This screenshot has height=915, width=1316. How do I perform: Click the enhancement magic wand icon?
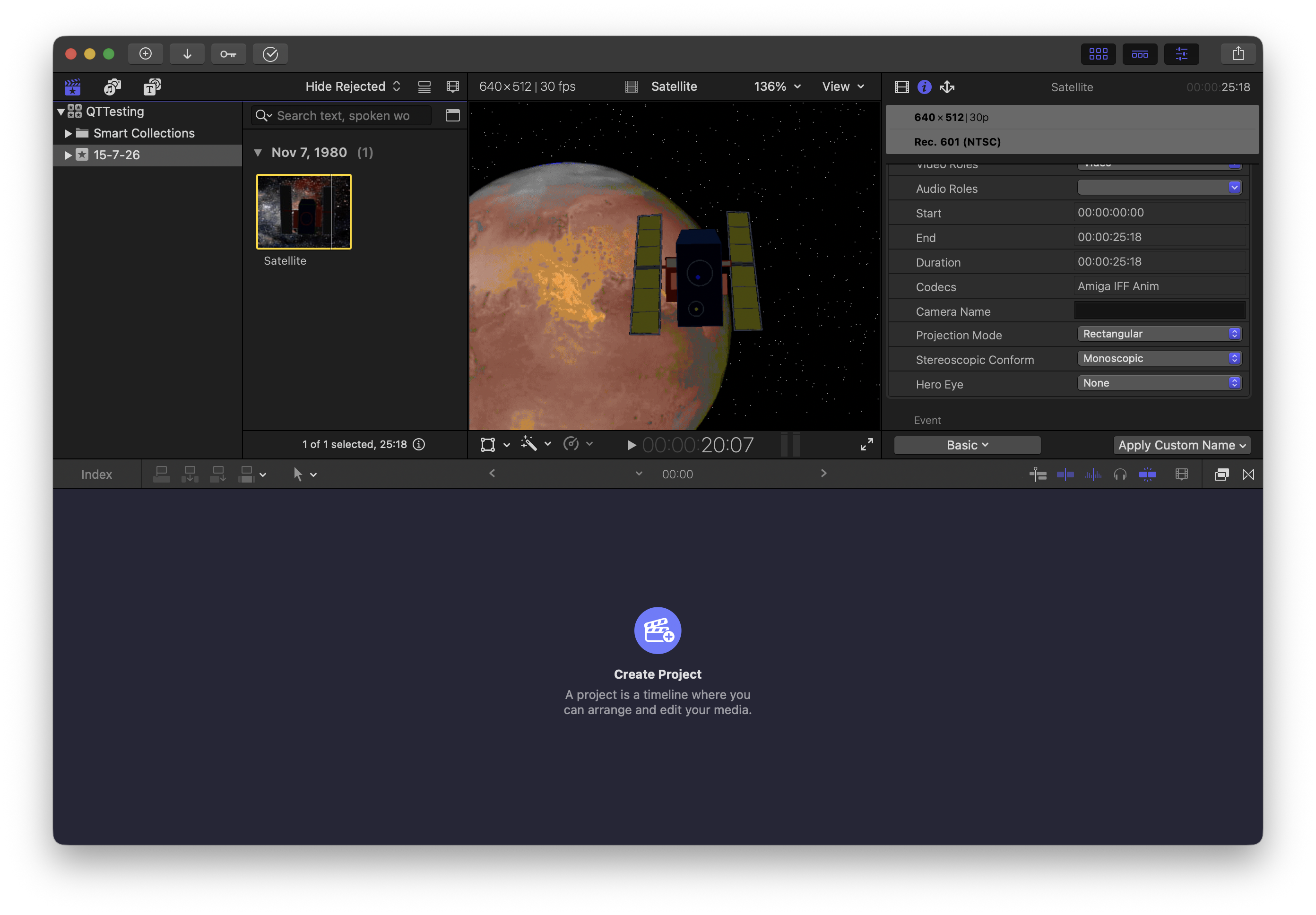tap(528, 444)
